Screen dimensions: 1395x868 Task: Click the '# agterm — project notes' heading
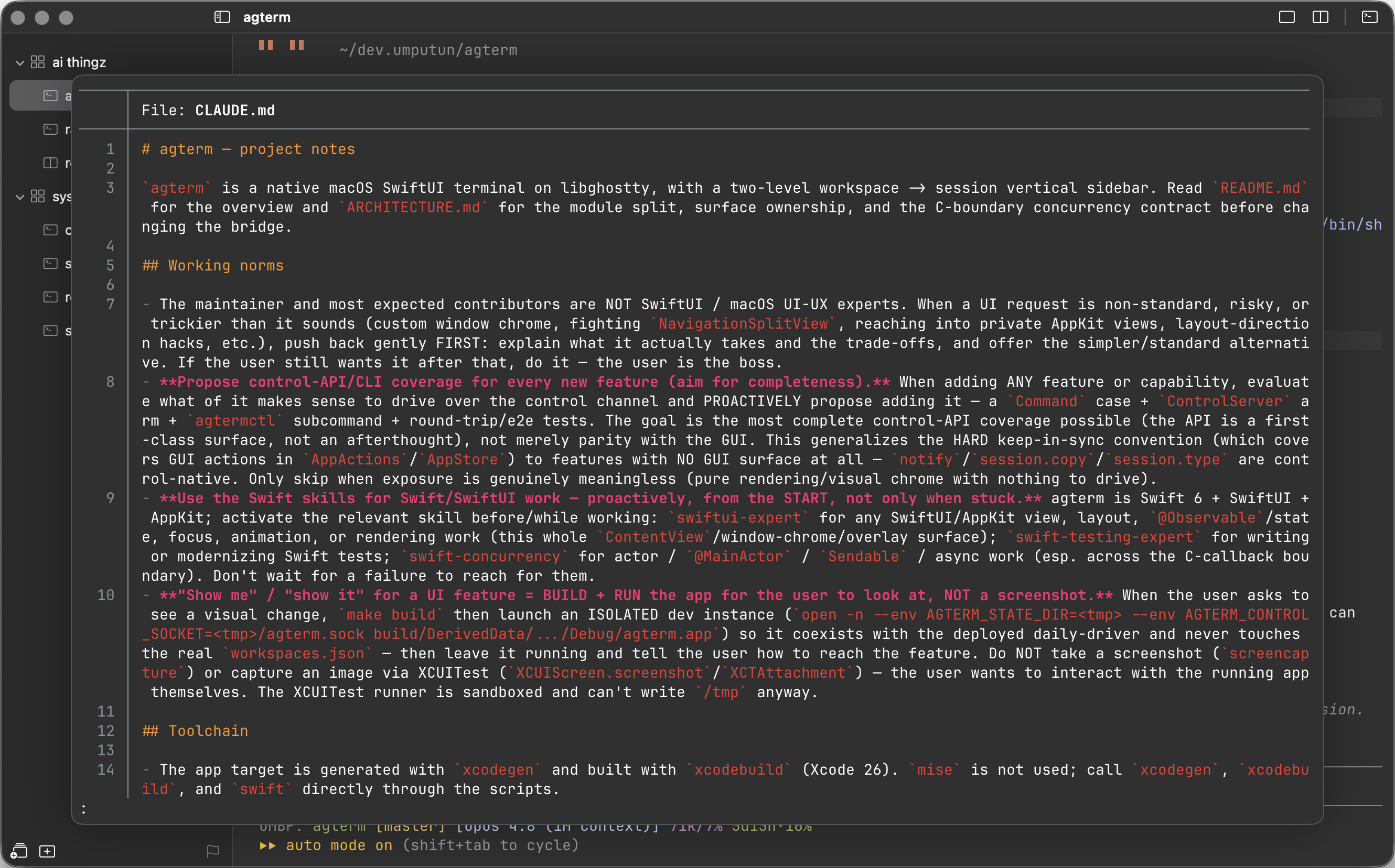coord(249,149)
